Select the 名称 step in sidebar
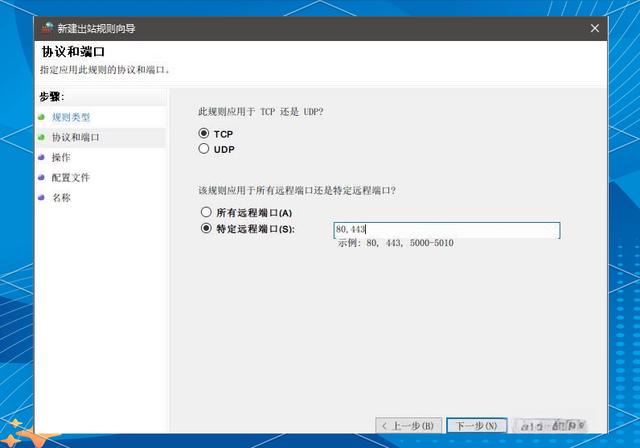 tap(61, 197)
